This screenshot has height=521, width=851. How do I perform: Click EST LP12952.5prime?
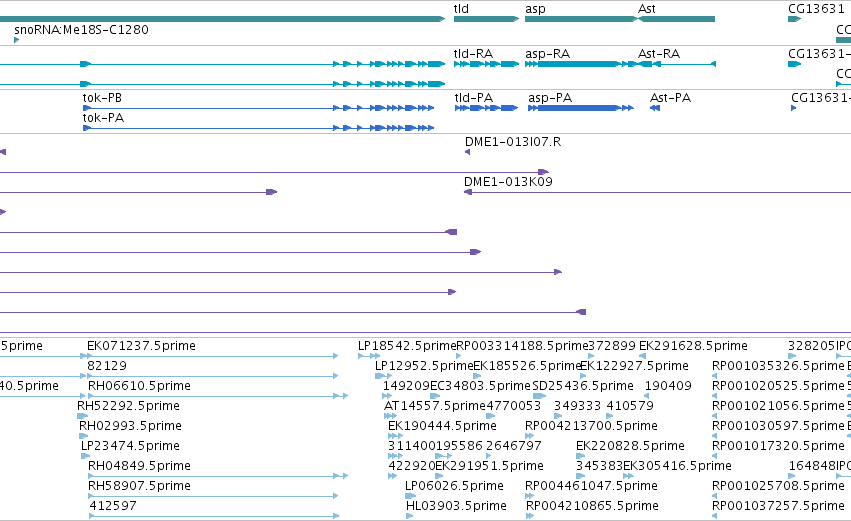[x=424, y=366]
